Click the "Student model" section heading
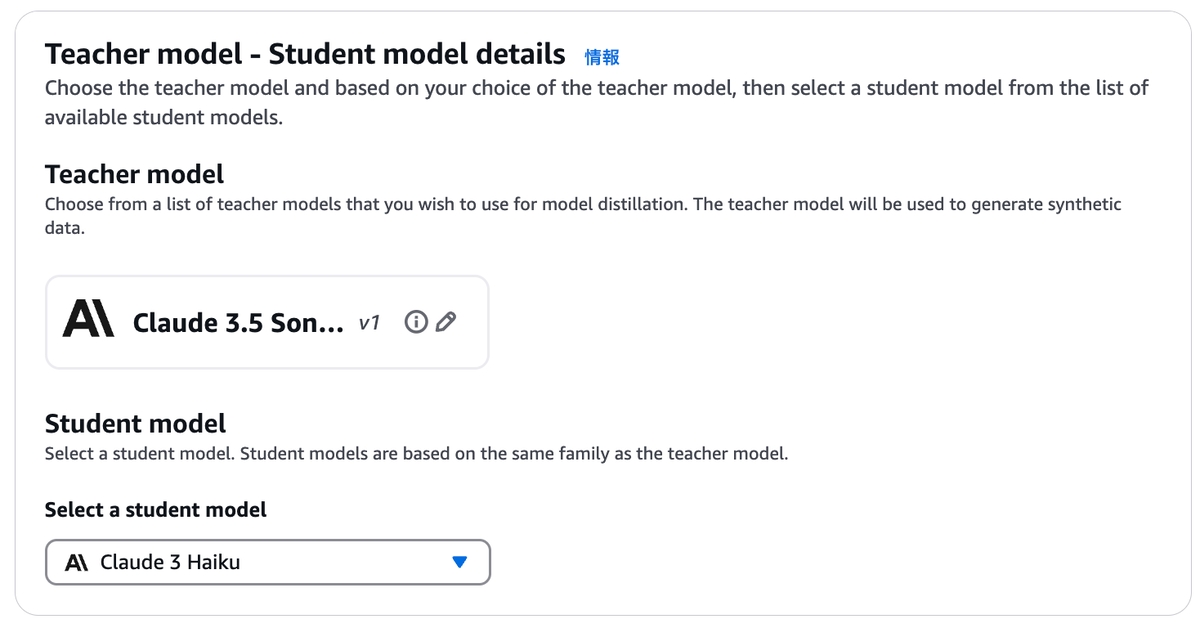 tap(135, 423)
